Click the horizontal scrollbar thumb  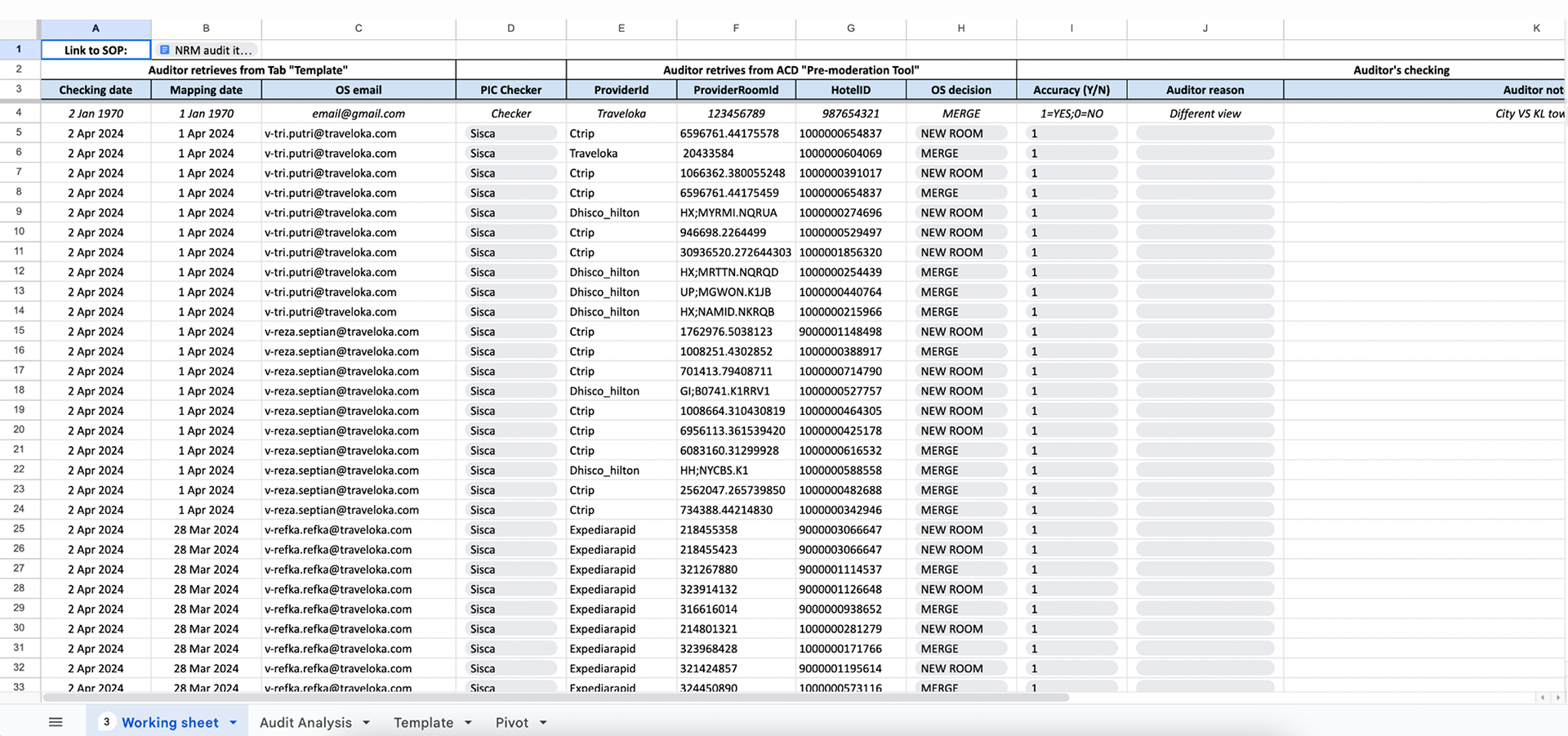[555, 698]
